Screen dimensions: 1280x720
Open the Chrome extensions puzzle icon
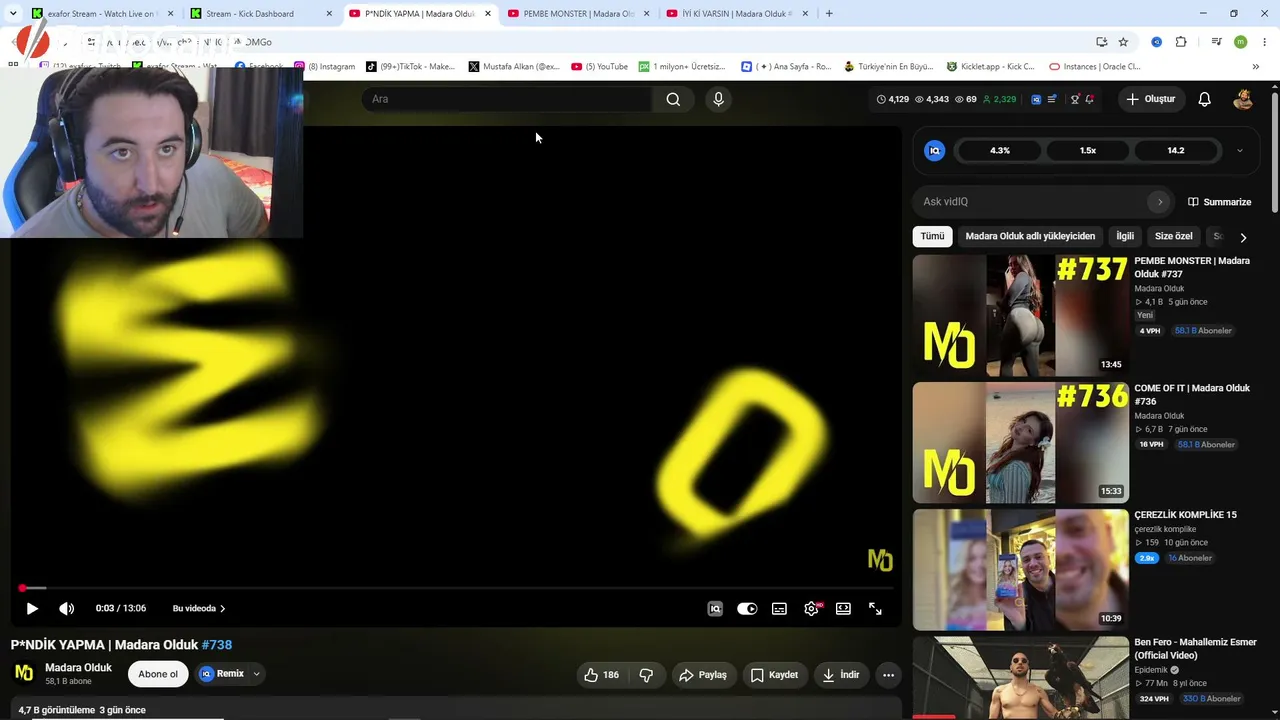pyautogui.click(x=1181, y=42)
